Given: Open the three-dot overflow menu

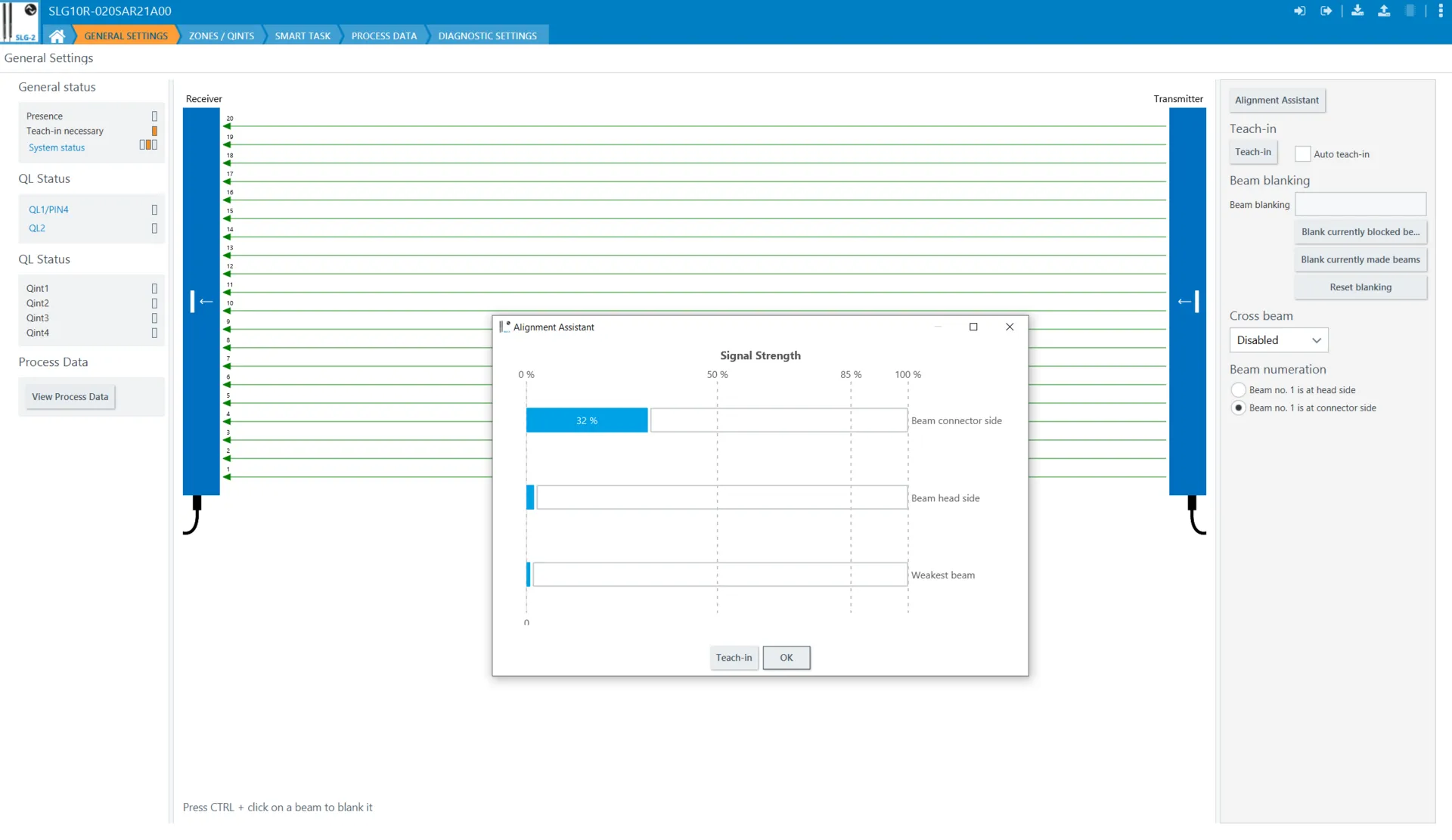Looking at the screenshot, I should 1440,11.
